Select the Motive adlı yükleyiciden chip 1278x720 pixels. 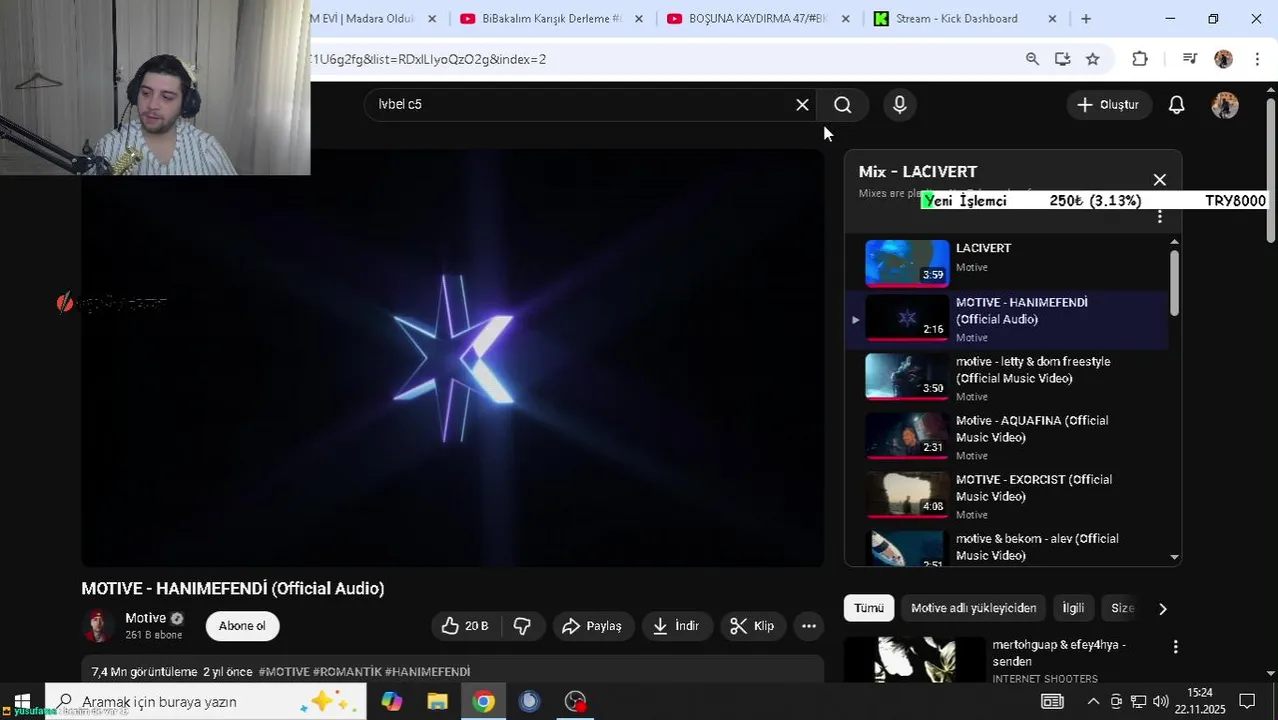click(973, 608)
